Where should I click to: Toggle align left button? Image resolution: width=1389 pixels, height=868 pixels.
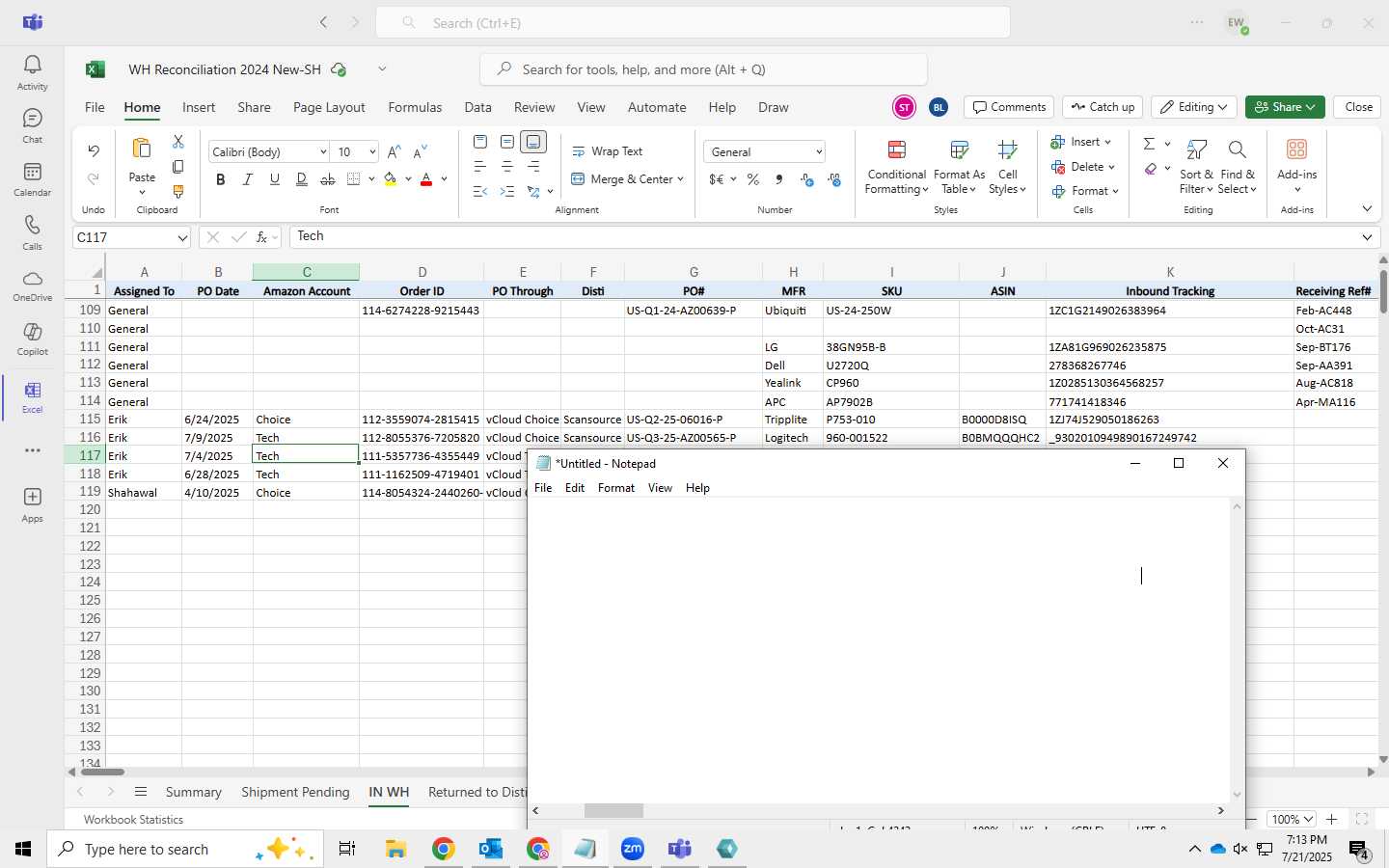(x=480, y=167)
